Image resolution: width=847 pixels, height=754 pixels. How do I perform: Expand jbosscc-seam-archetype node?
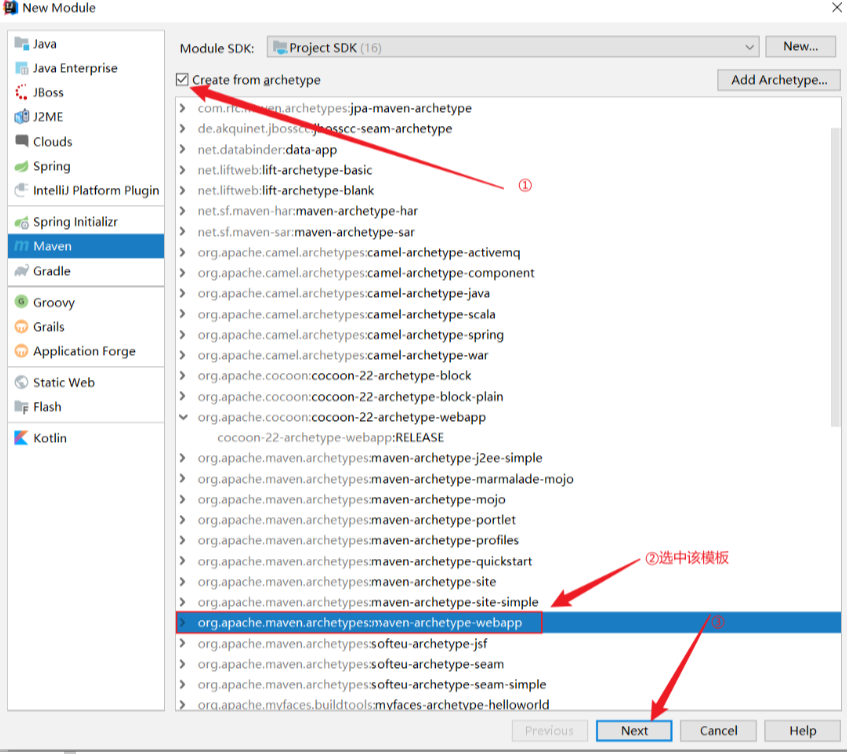pos(183,129)
